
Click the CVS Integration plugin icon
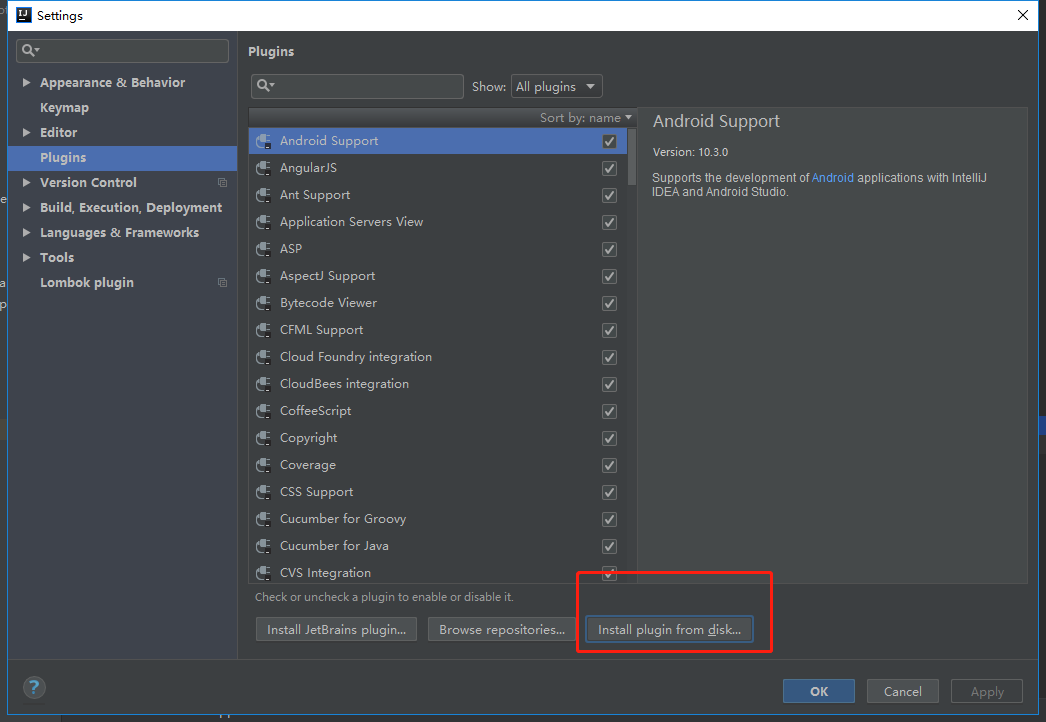point(264,573)
